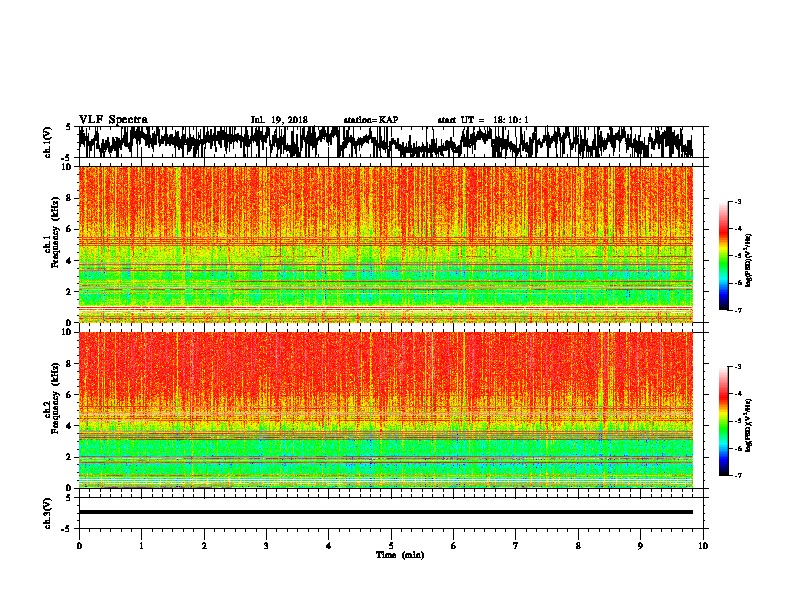Click the "ch.1(V)" waveform axis label
Screen dimensions: 792x612
tap(47, 142)
